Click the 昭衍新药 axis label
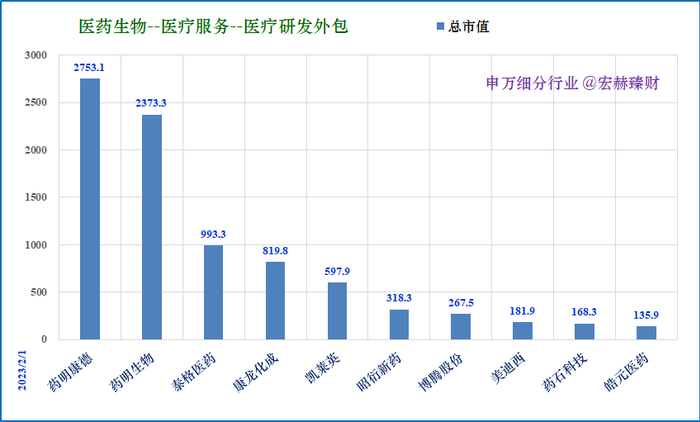The image size is (700, 422). click(379, 372)
